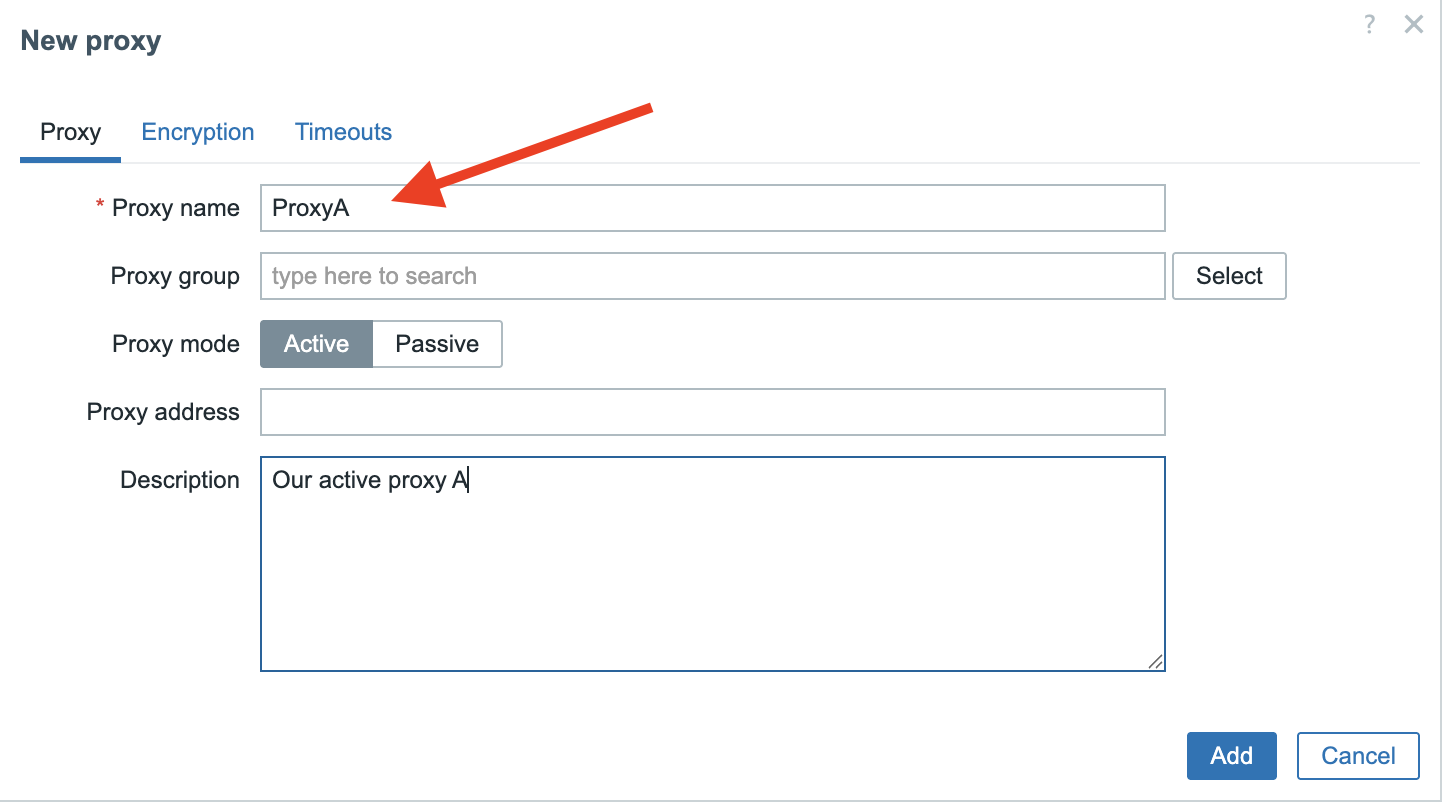This screenshot has height=802, width=1442.
Task: Close the New proxy dialog via X icon
Action: 1413,24
